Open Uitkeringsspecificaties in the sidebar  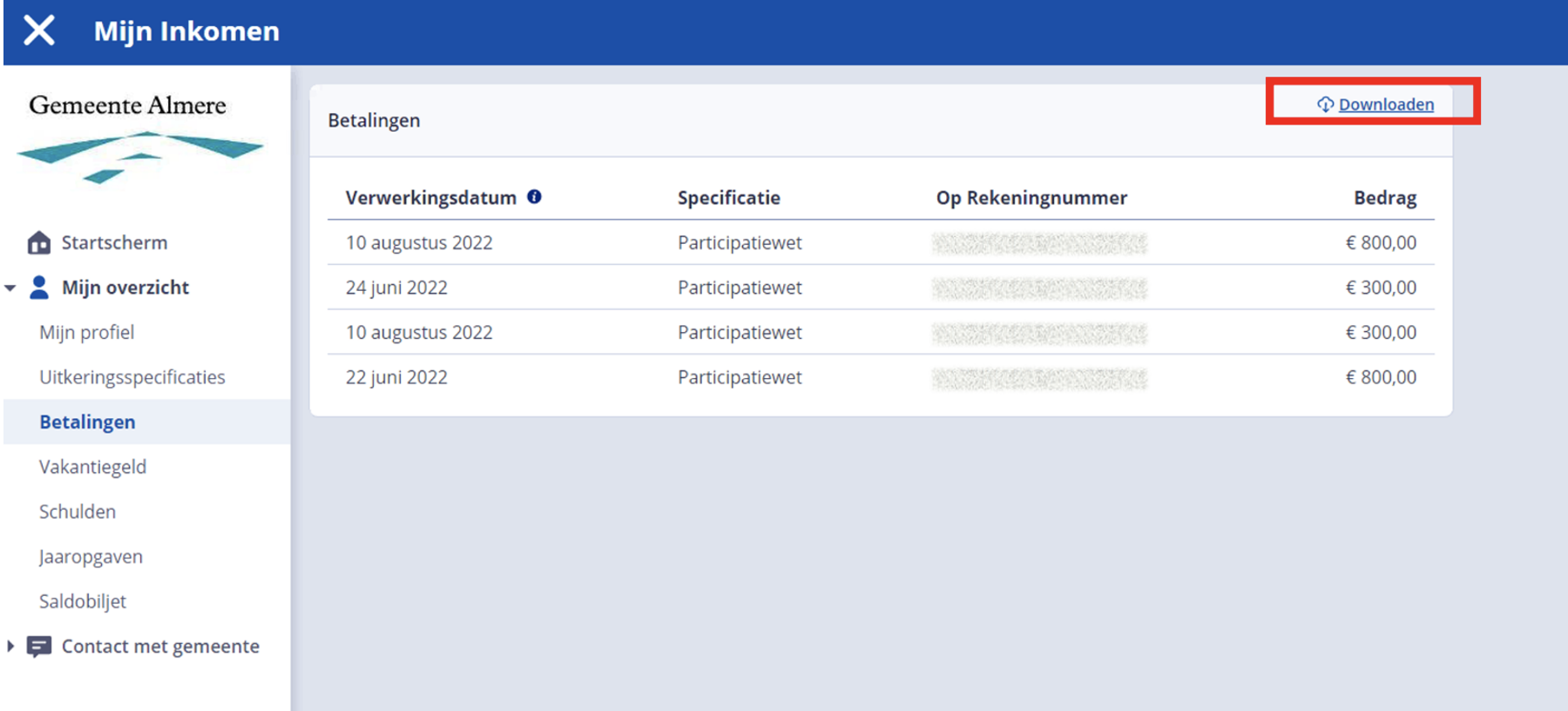[x=132, y=377]
